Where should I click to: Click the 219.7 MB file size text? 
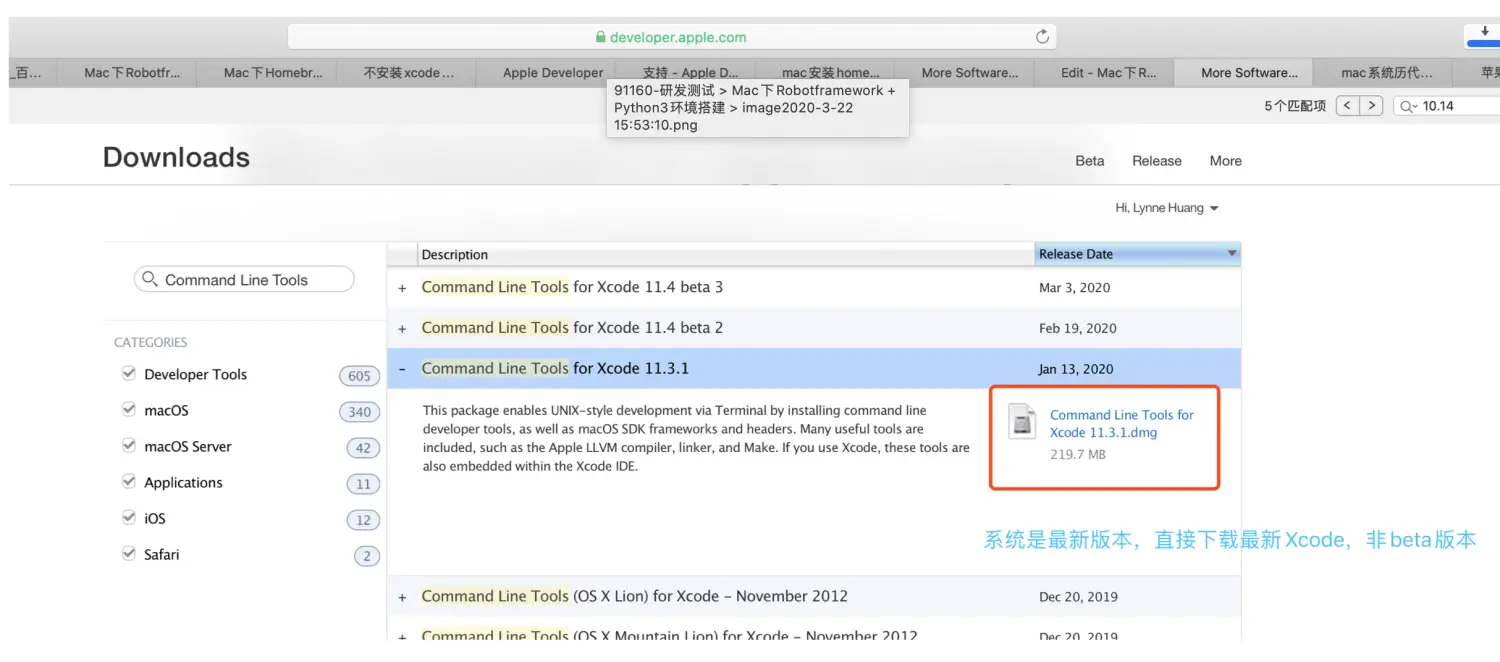click(x=1078, y=455)
